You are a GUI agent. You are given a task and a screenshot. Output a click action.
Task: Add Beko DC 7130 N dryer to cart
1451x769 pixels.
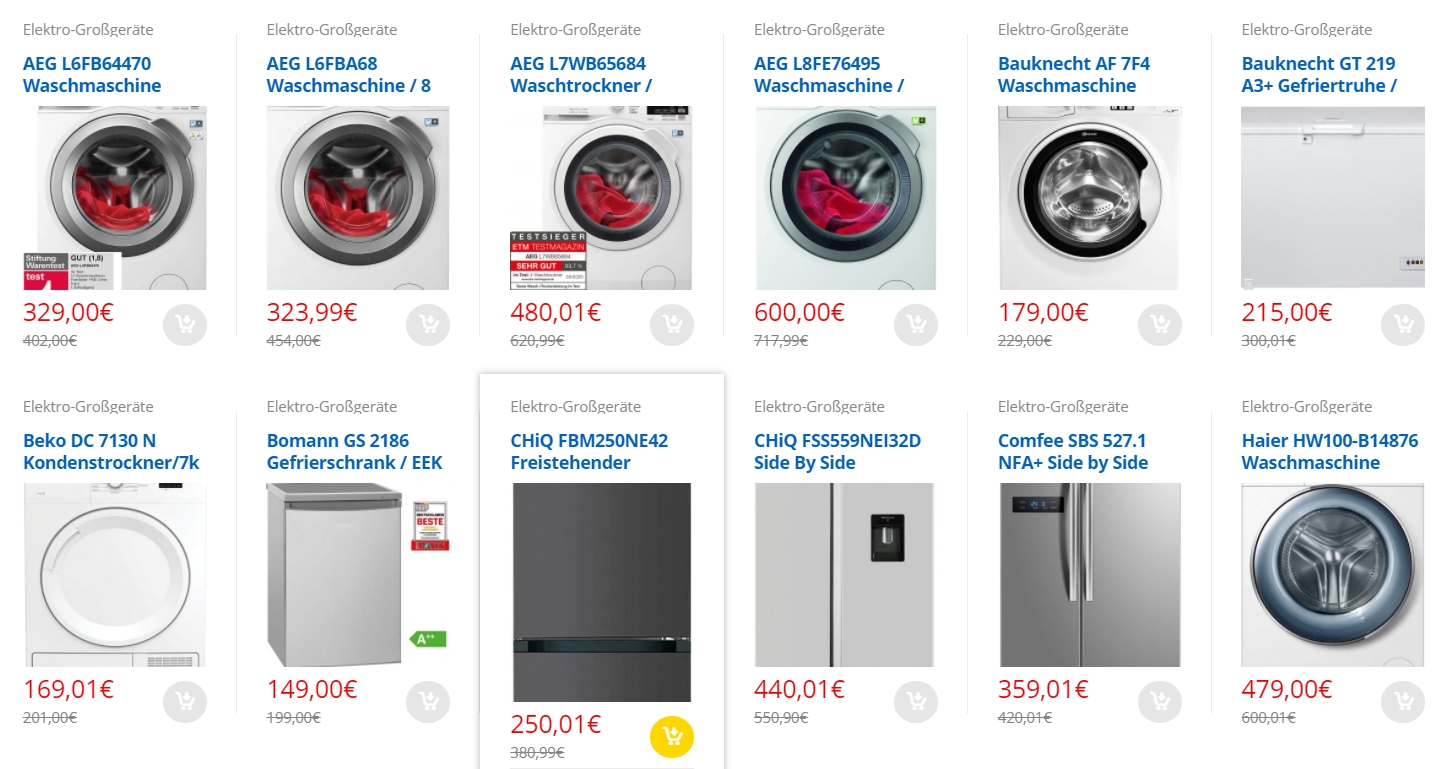coord(185,701)
